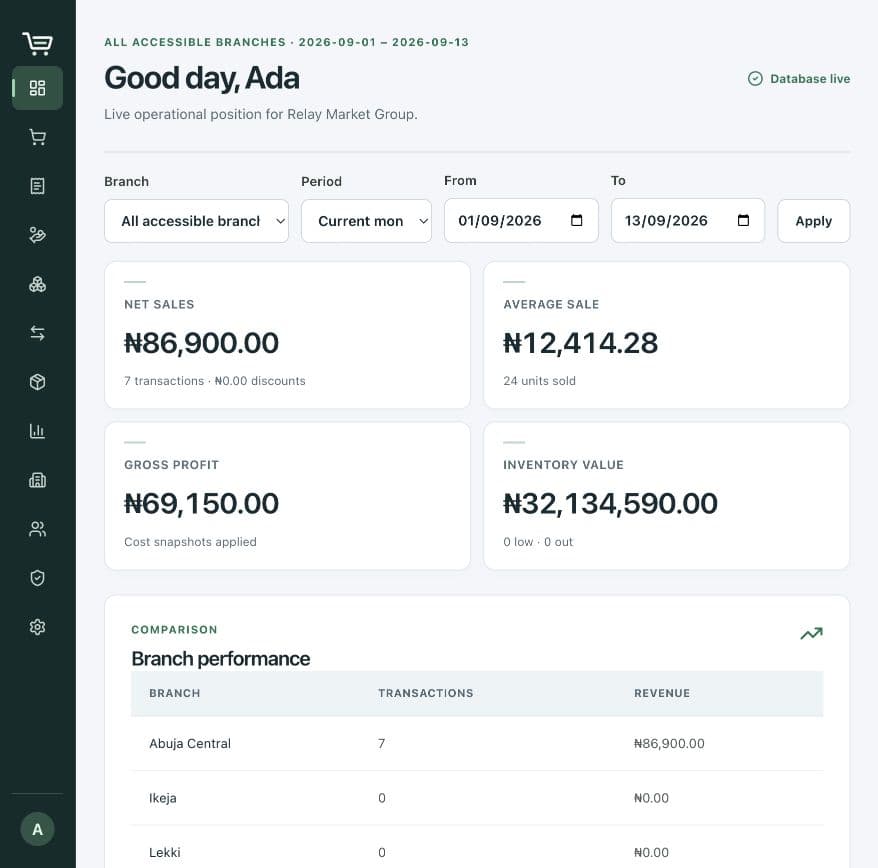The width and height of the screenshot is (878, 868).
Task: Open the Period dropdown showing Current month
Action: [366, 221]
